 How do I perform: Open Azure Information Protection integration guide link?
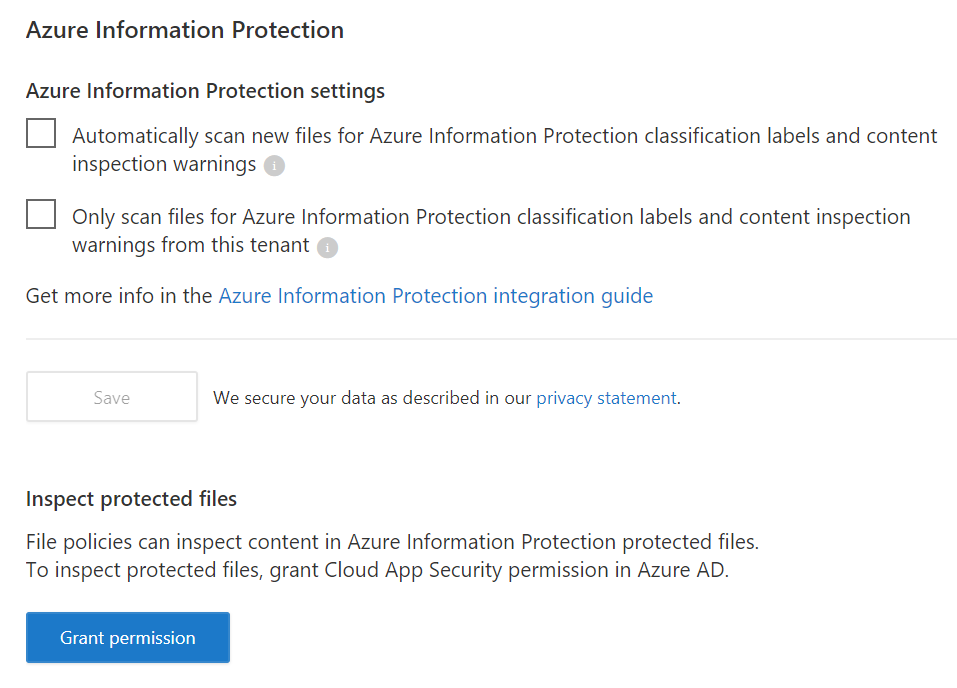point(435,296)
